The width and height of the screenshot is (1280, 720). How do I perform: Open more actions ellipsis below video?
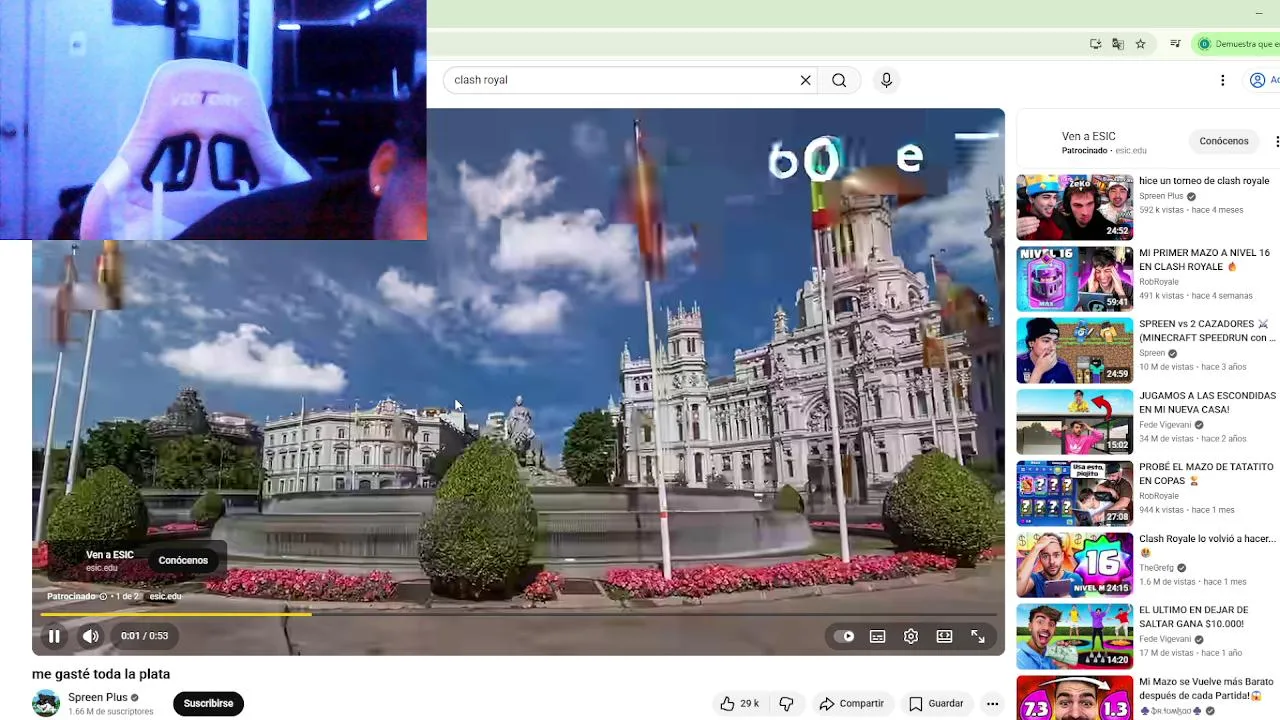(992, 704)
